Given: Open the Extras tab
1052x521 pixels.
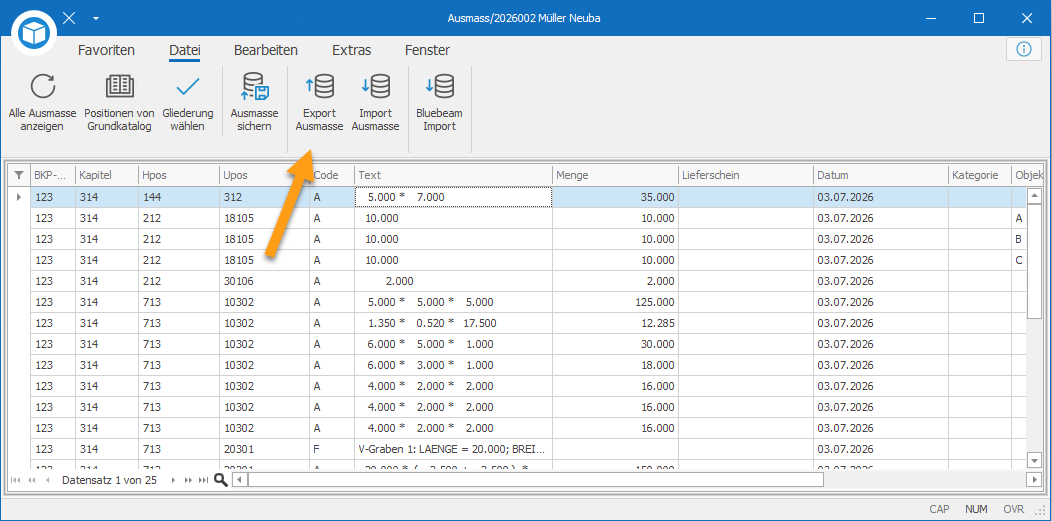Looking at the screenshot, I should click(x=352, y=50).
